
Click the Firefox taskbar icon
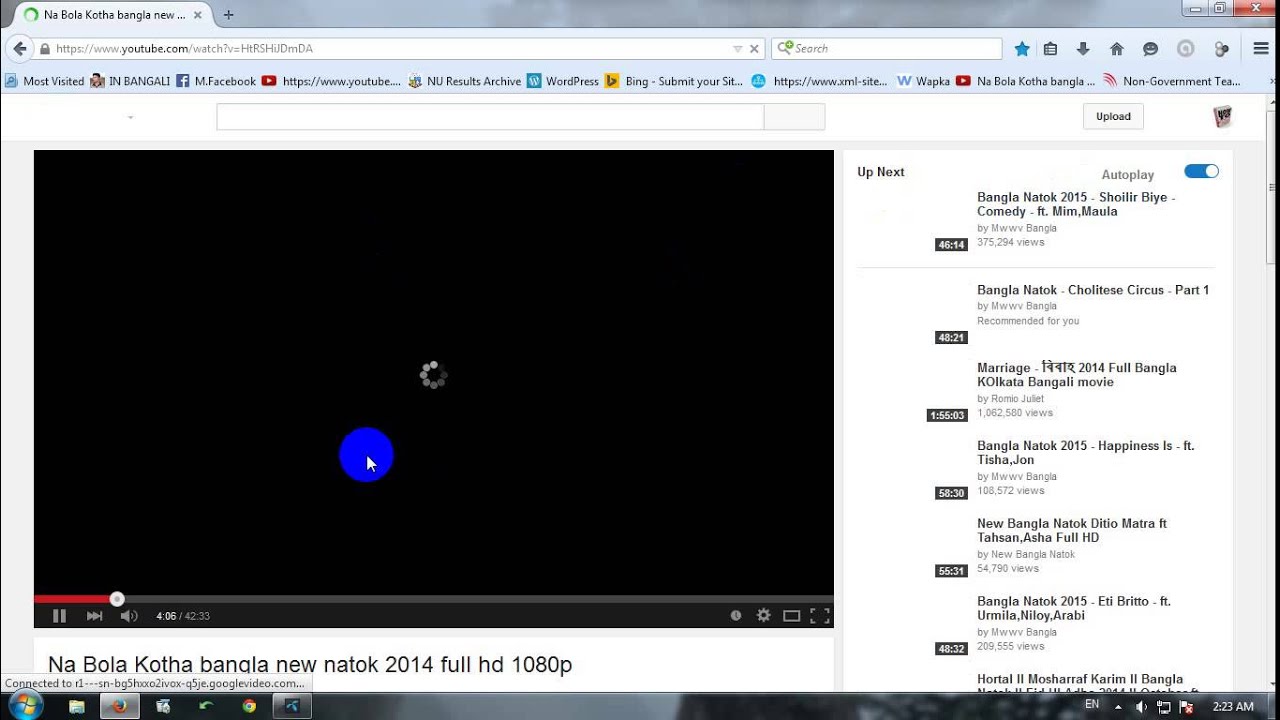(119, 706)
